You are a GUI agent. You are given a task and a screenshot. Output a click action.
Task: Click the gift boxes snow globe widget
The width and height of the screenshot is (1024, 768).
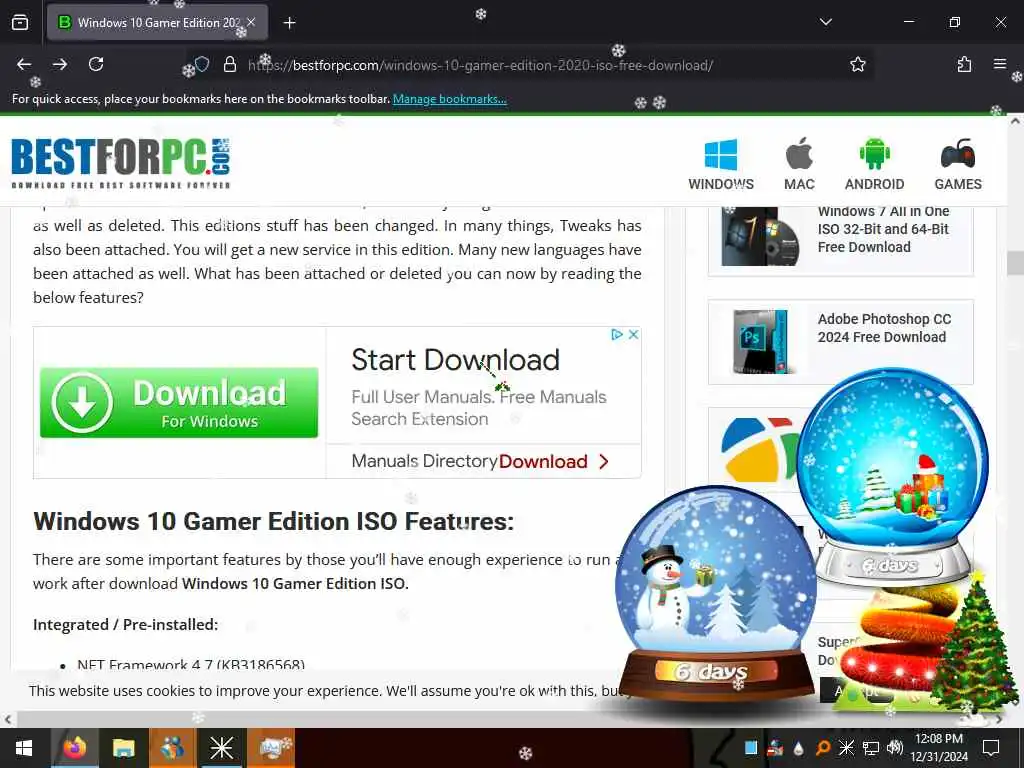pos(892,477)
